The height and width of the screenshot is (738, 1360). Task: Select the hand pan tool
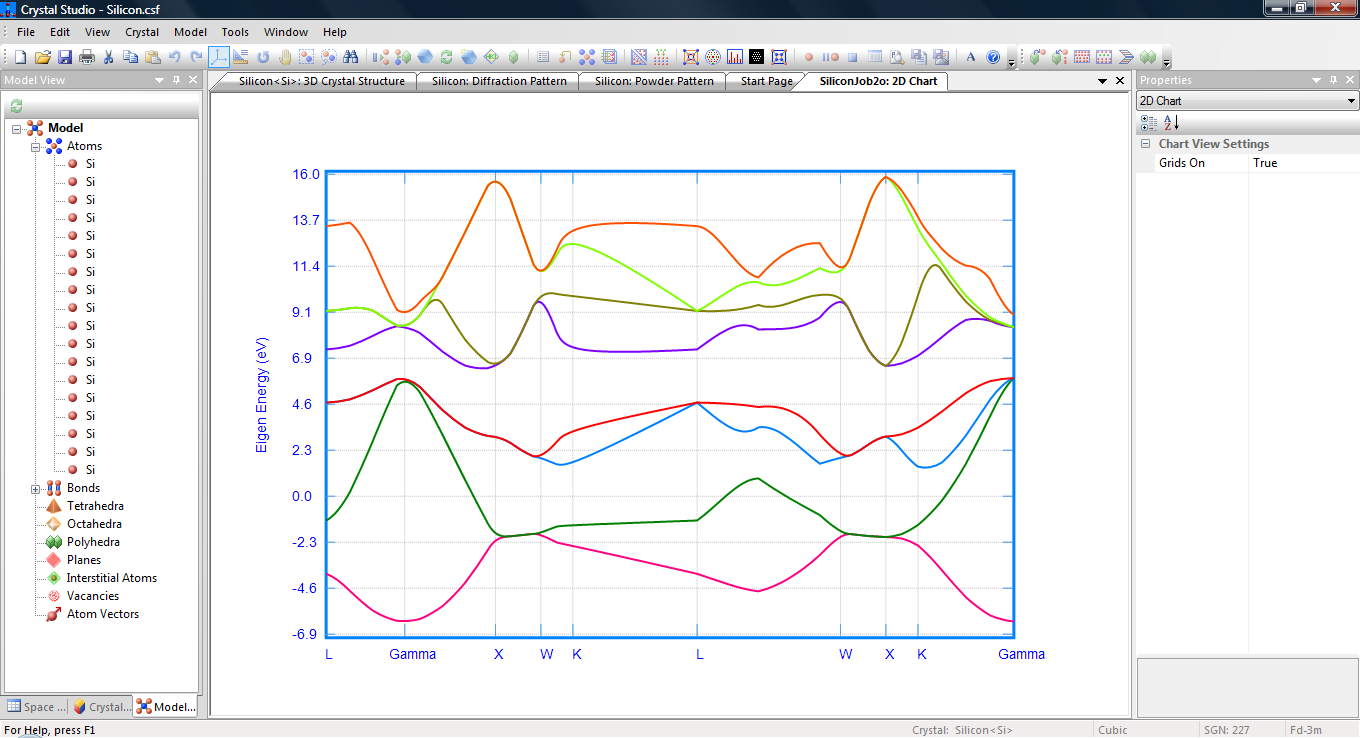click(x=285, y=57)
